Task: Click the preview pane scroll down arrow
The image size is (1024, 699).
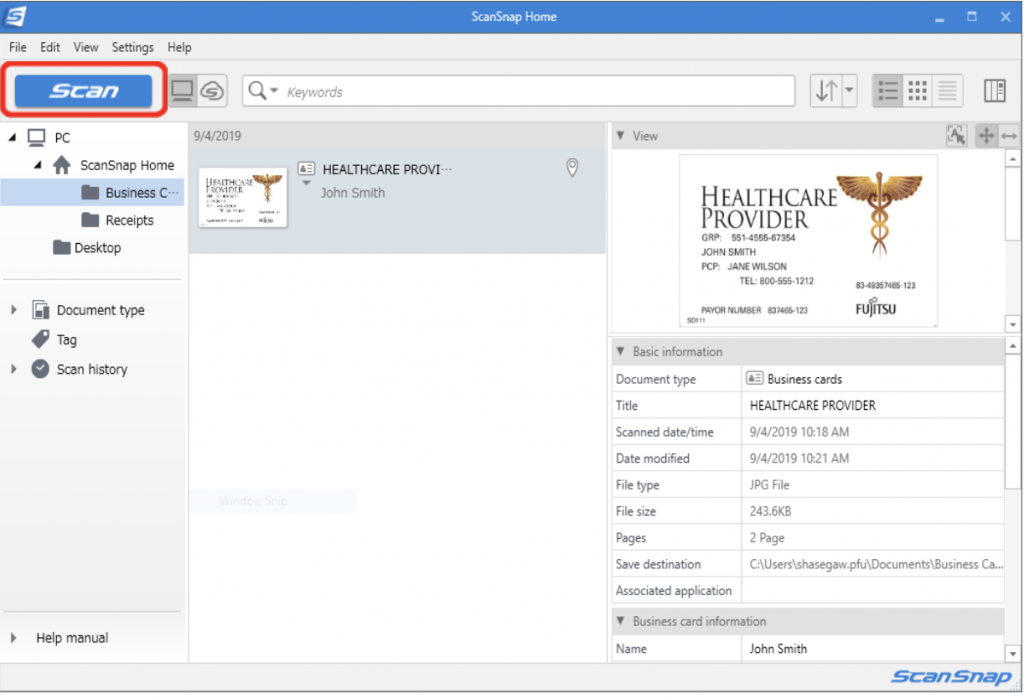Action: pos(1013,324)
